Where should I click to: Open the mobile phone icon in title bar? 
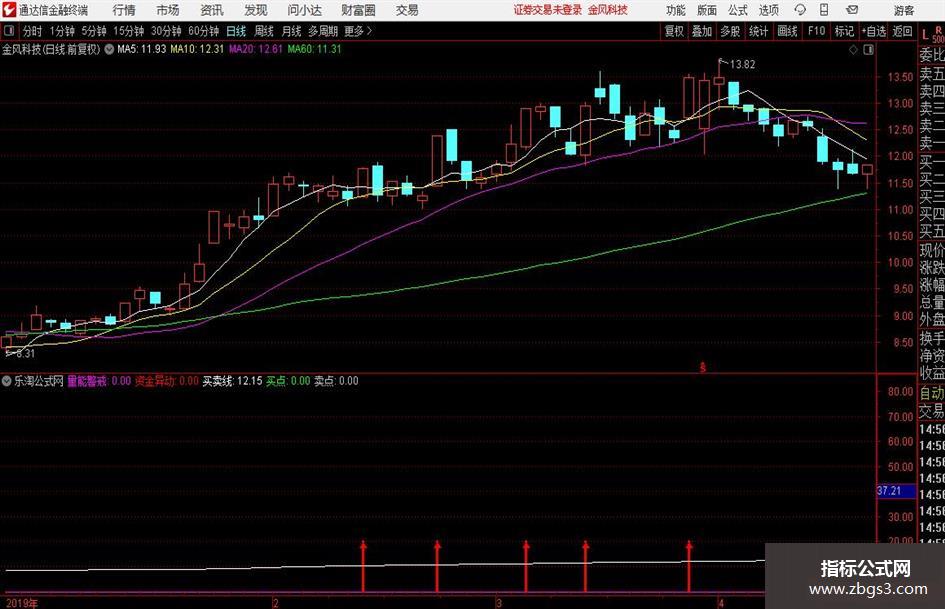click(824, 10)
